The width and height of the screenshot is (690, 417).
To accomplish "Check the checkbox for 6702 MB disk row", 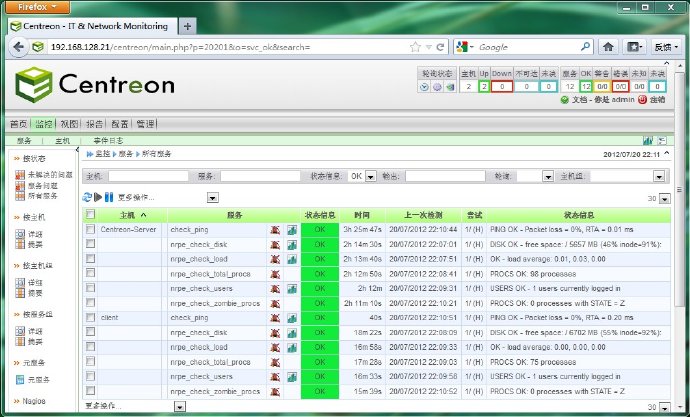I will pos(90,332).
